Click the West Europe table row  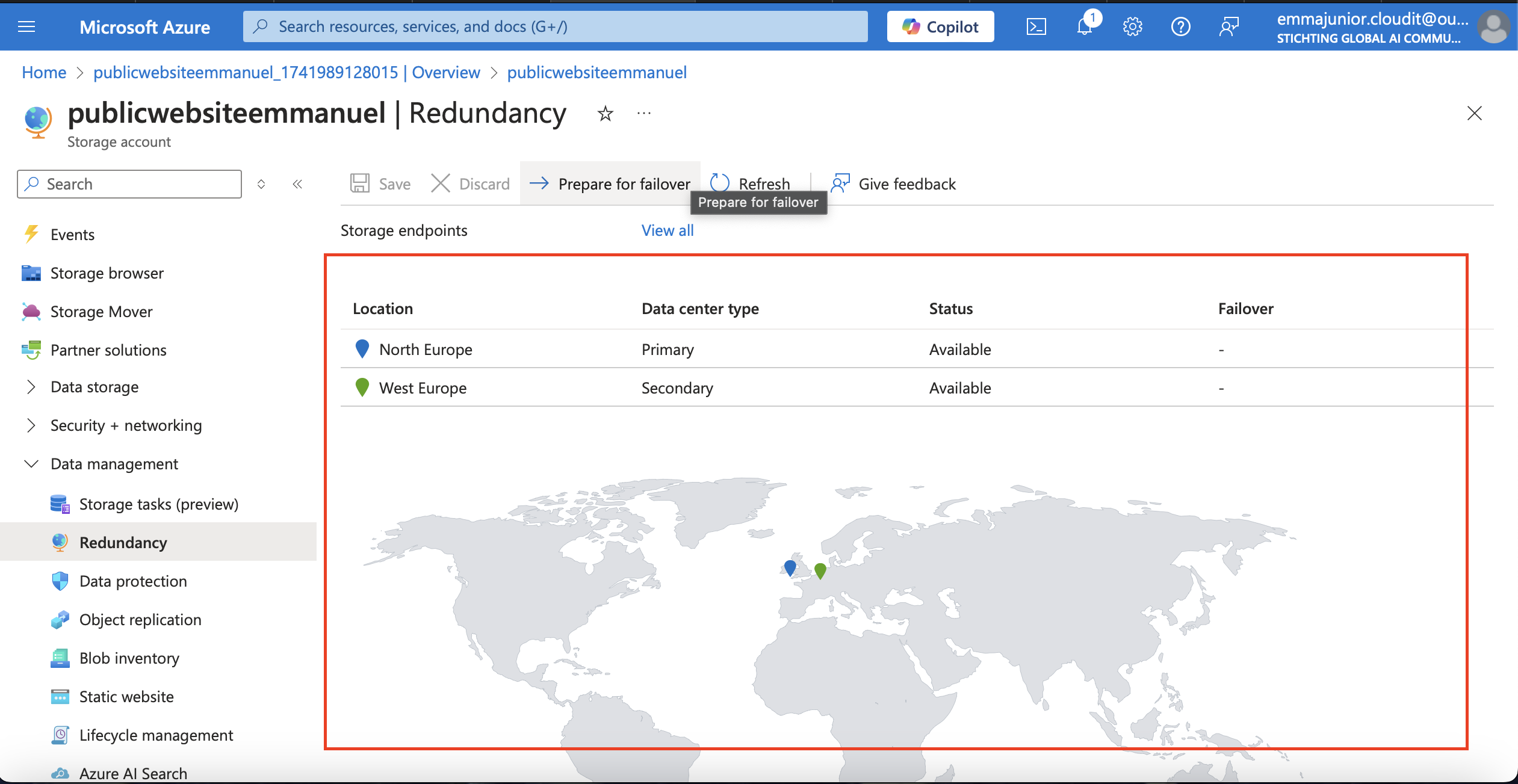(917, 387)
